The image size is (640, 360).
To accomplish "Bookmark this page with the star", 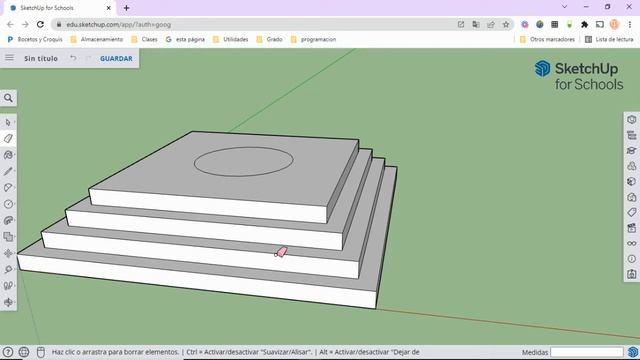I will pos(506,24).
